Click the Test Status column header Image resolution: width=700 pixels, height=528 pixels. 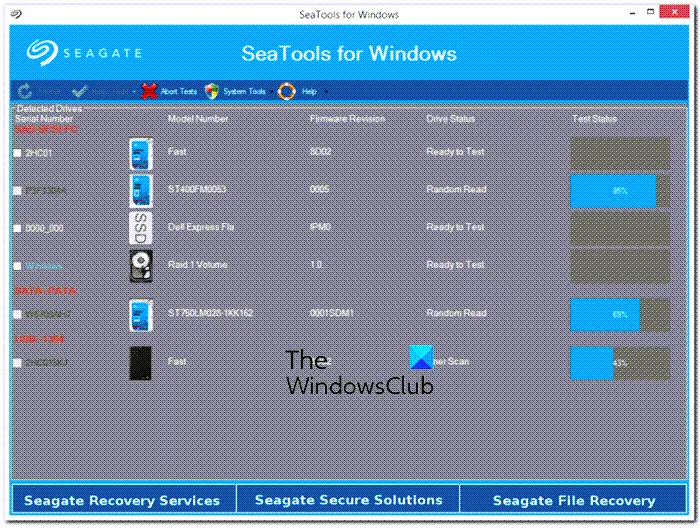594,119
